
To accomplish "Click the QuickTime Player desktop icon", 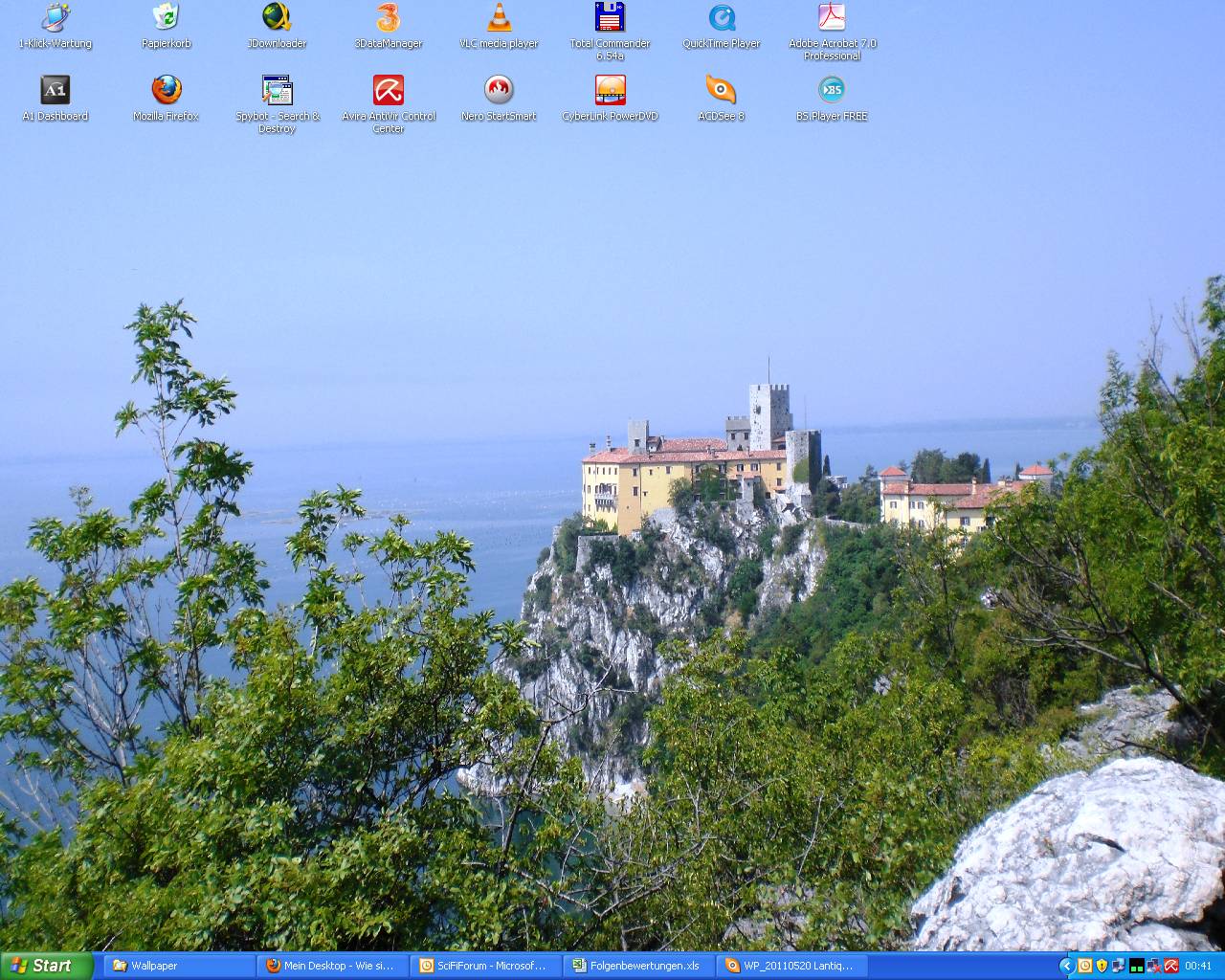I will [721, 18].
